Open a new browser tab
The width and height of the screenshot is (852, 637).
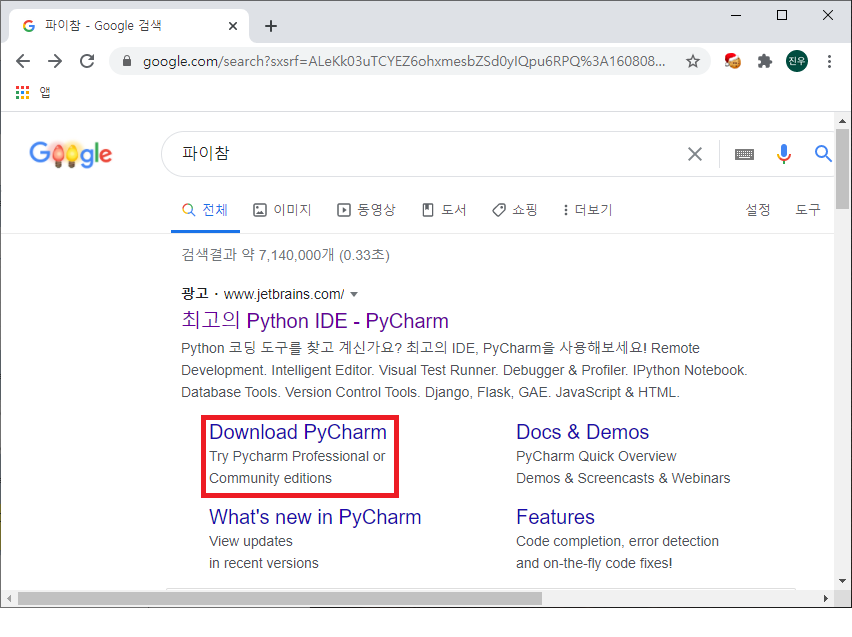click(271, 26)
